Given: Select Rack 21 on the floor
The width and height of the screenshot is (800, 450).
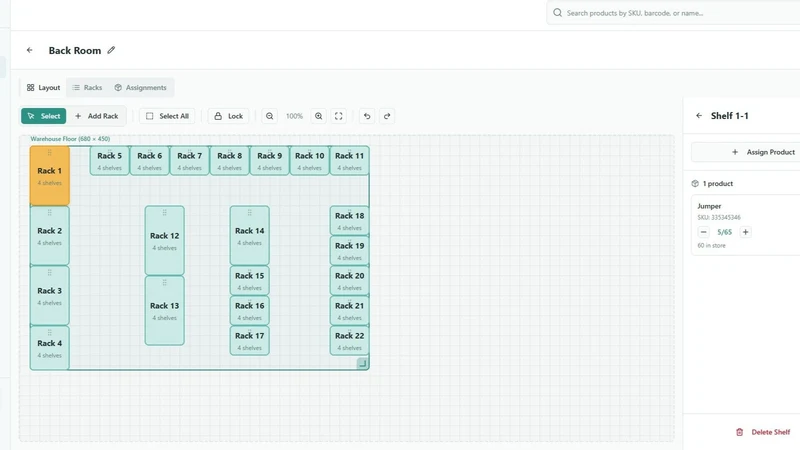Looking at the screenshot, I should click(x=349, y=311).
